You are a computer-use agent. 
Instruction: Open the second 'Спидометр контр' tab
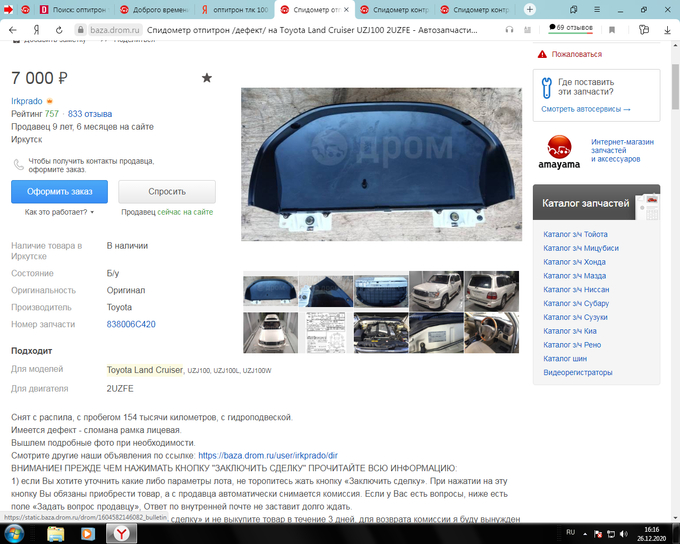(x=395, y=10)
